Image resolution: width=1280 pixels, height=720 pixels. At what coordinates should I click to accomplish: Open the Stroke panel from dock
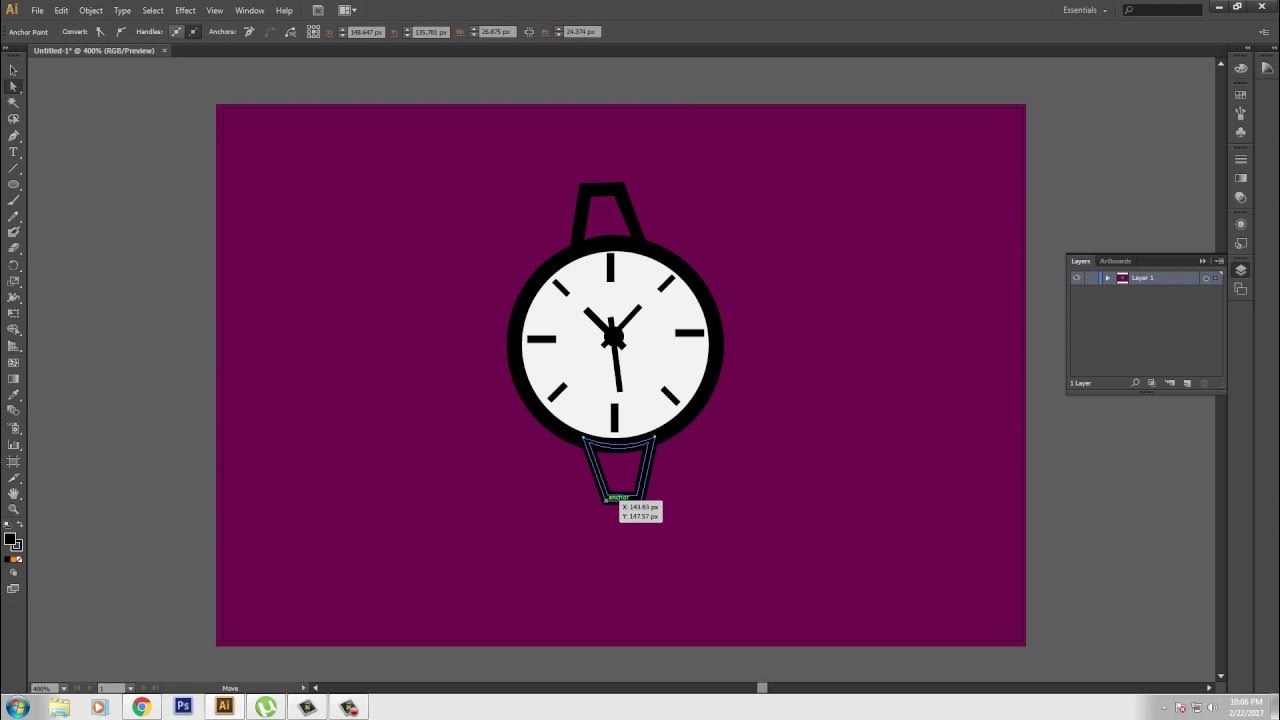[x=1241, y=159]
